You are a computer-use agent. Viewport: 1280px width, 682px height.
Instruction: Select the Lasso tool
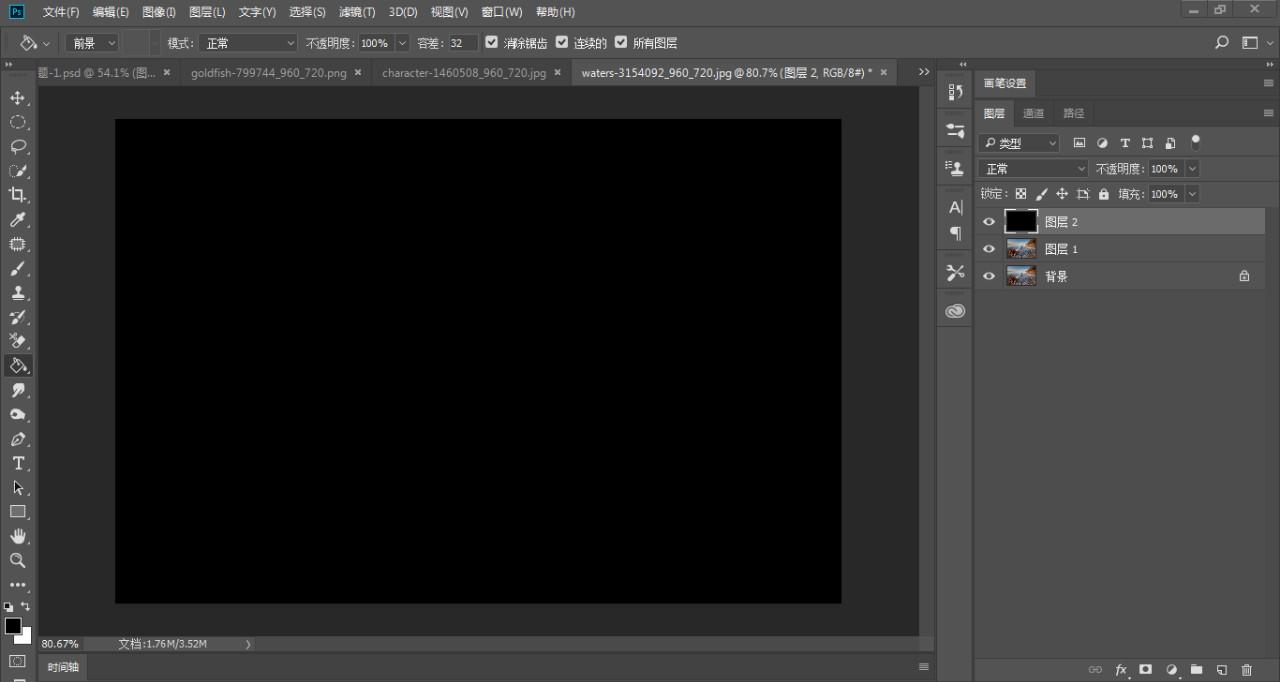pyautogui.click(x=17, y=146)
